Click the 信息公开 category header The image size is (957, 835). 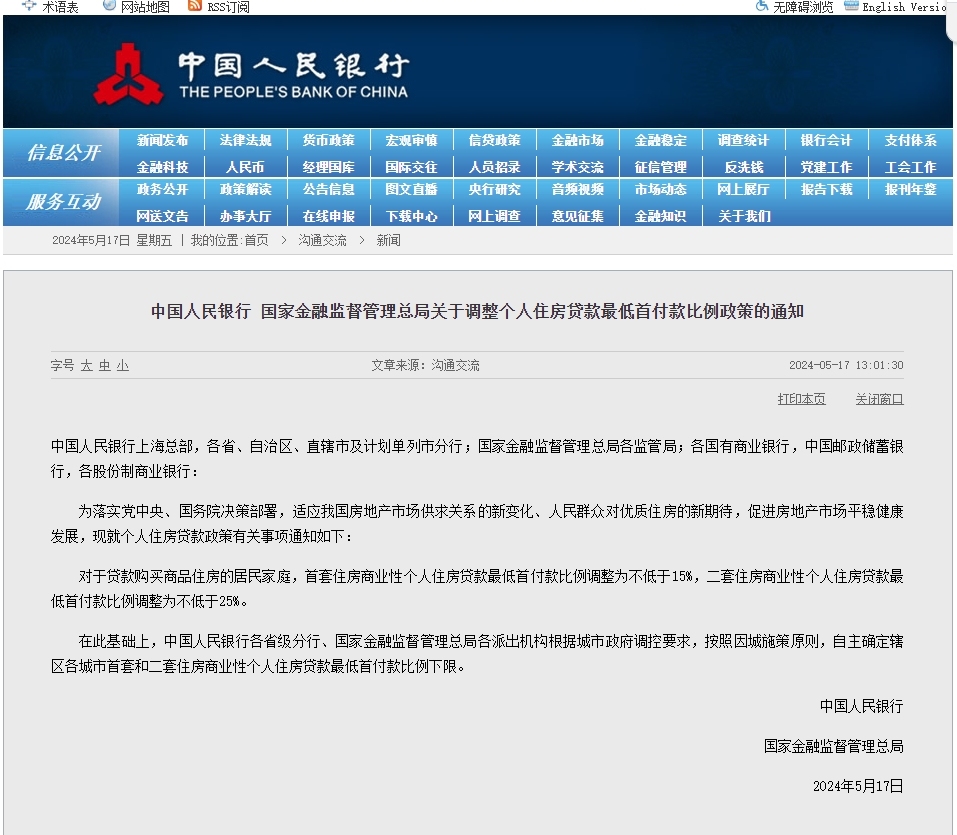63,153
